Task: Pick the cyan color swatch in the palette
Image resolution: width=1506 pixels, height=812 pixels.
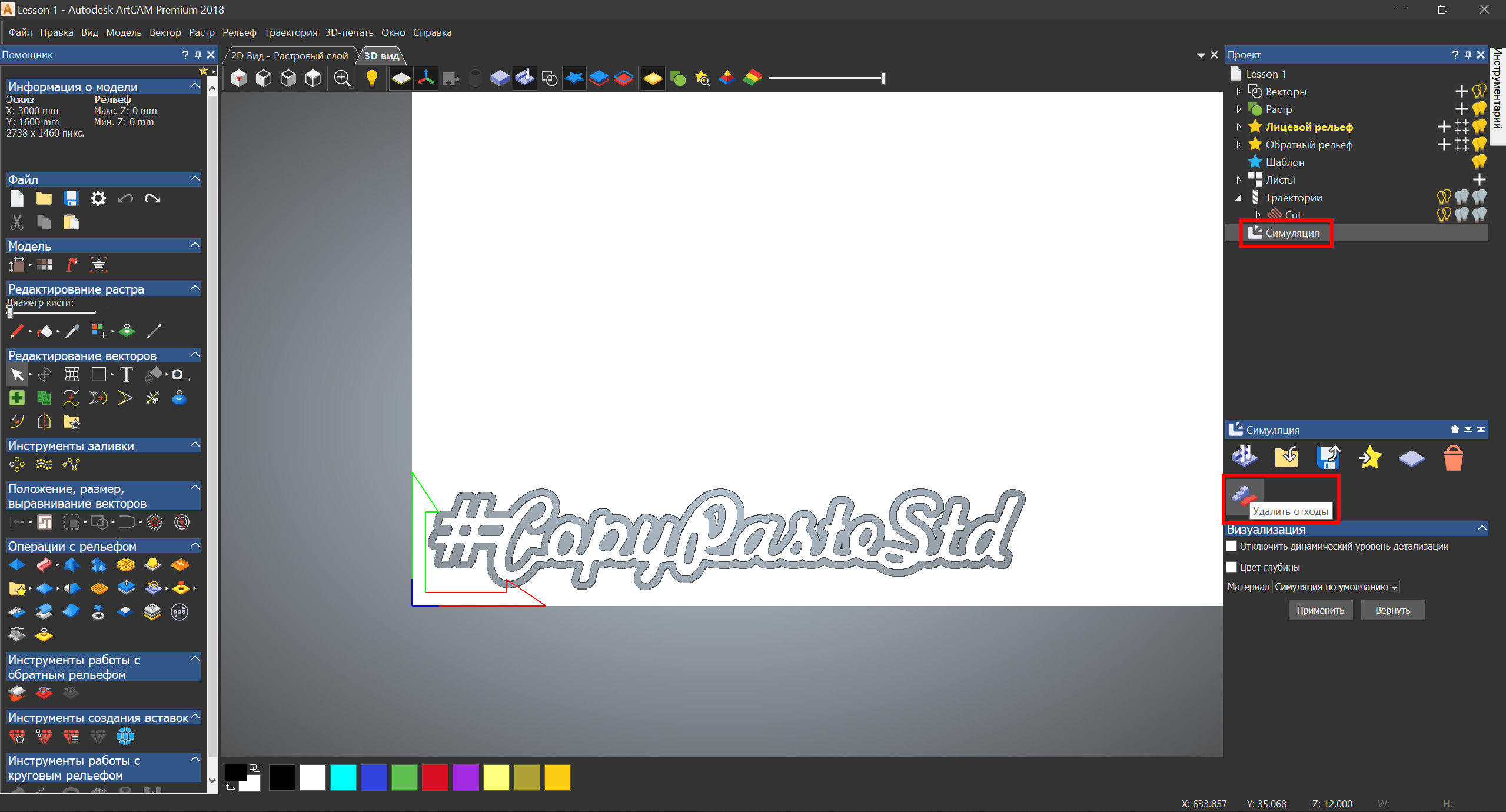Action: click(343, 777)
